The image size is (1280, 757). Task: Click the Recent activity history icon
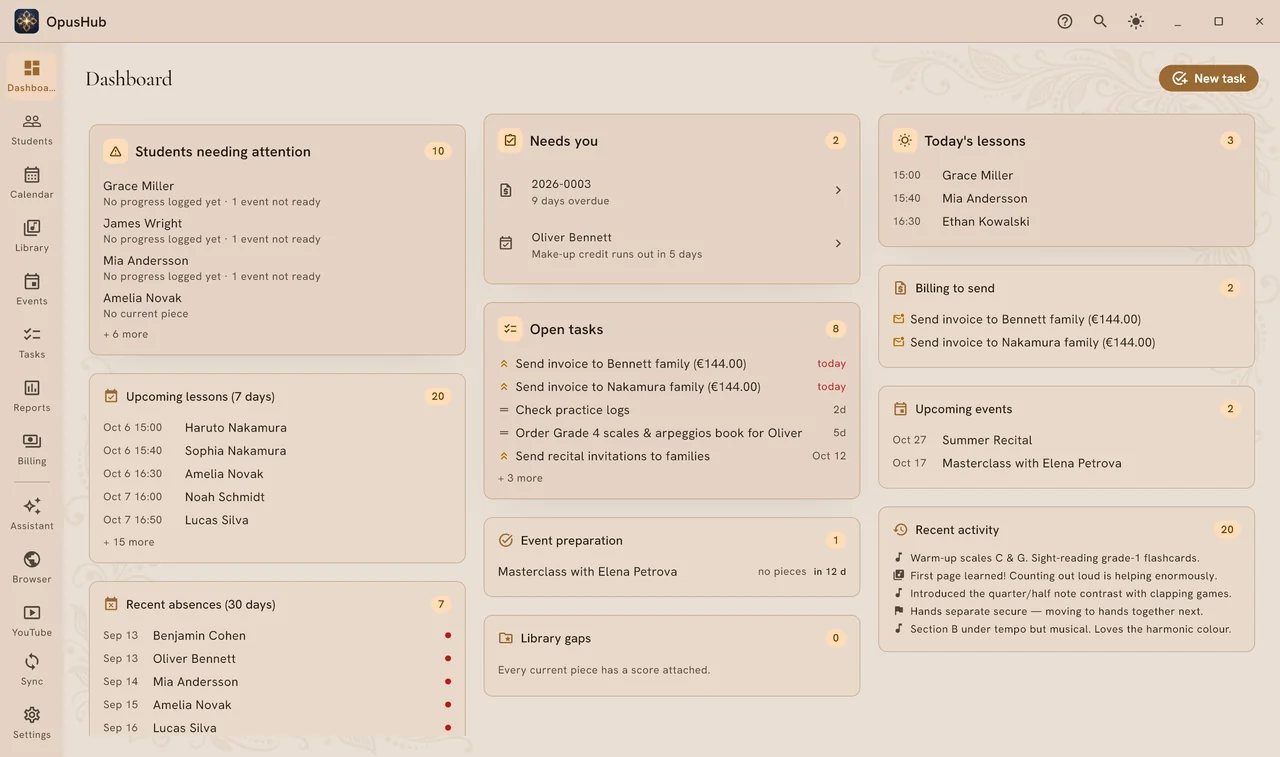point(900,530)
